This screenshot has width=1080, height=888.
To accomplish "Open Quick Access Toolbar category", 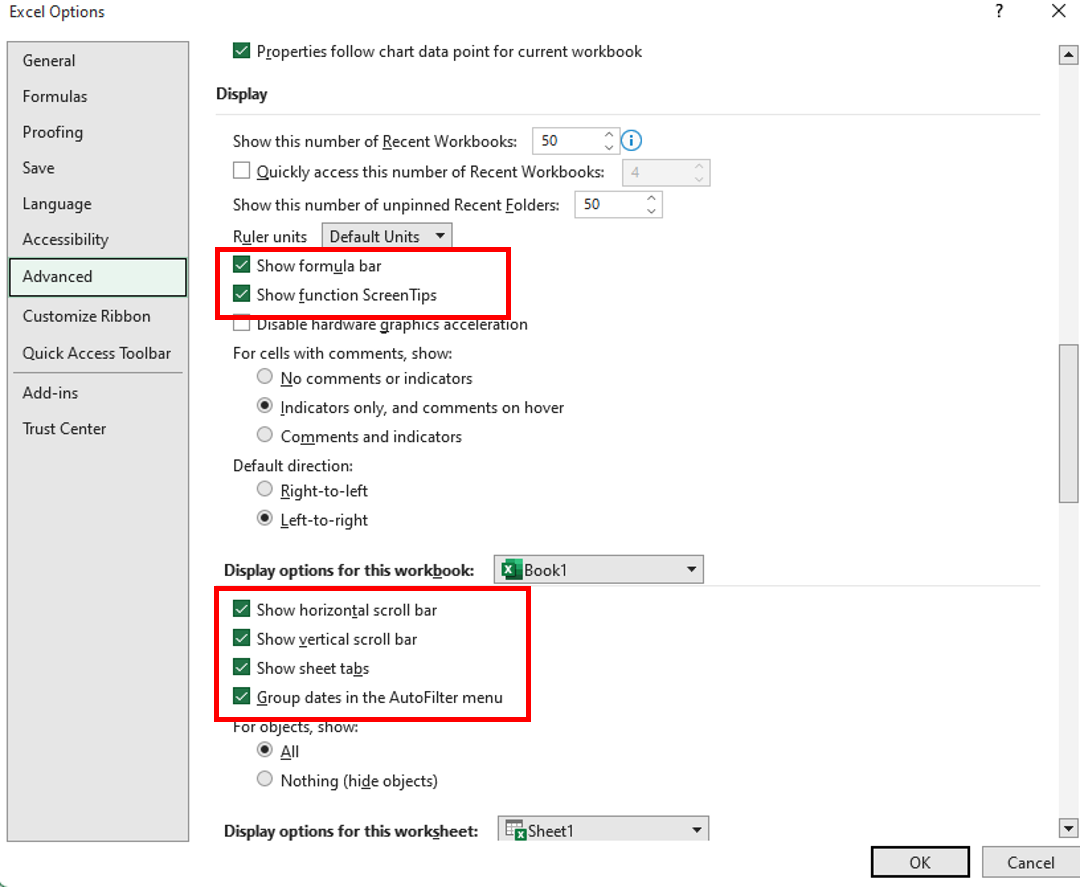I will (x=97, y=353).
